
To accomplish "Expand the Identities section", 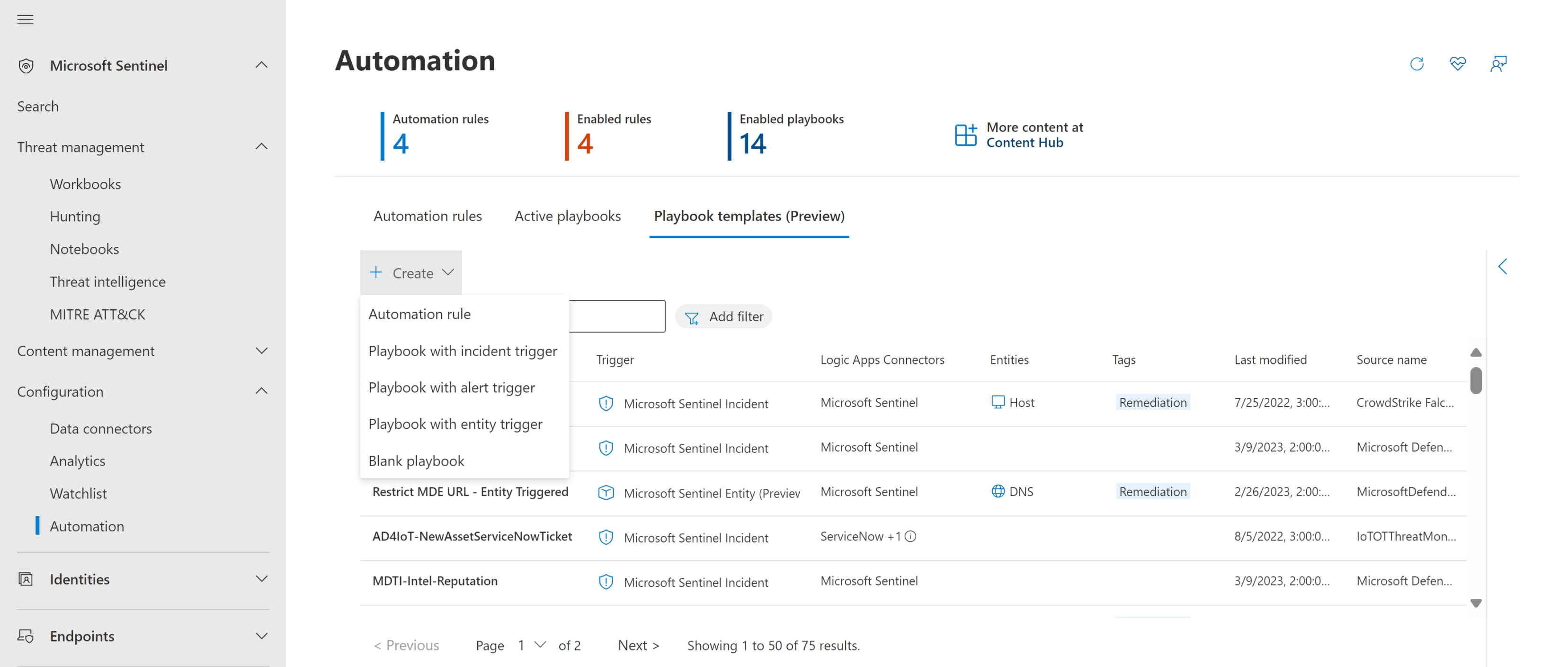I will click(x=261, y=579).
